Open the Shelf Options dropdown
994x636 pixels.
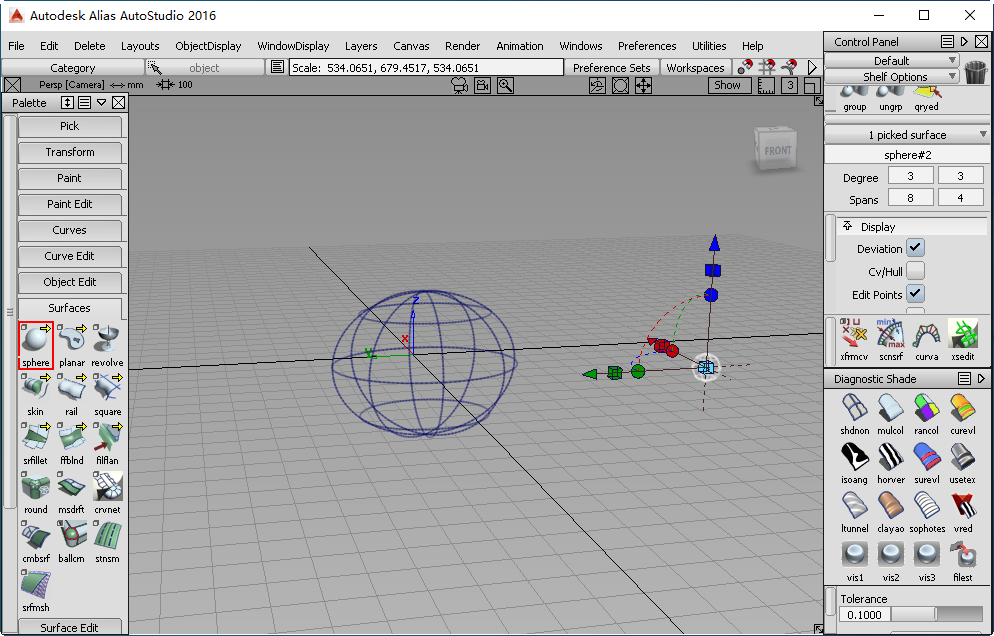pos(891,77)
